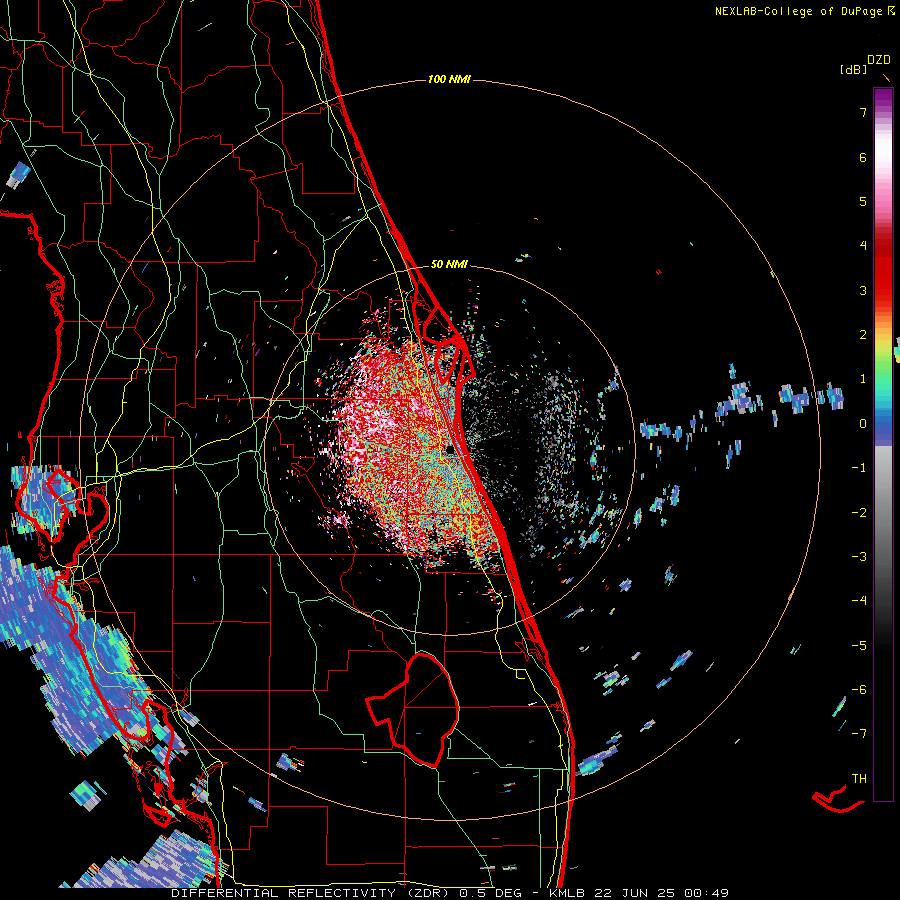Click the 0.5 DEG elevation text in caption
The width and height of the screenshot is (900, 900).
(491, 893)
